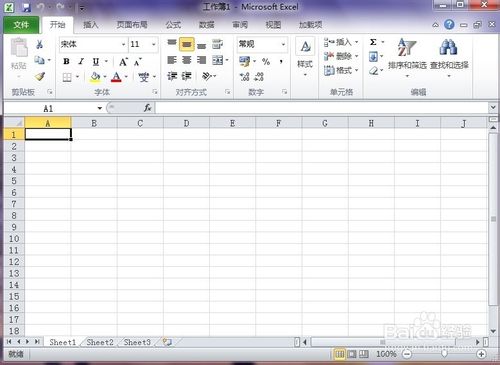Image resolution: width=500 pixels, height=365 pixels.
Task: Expand the formula bar chevron
Action: (x=493, y=108)
